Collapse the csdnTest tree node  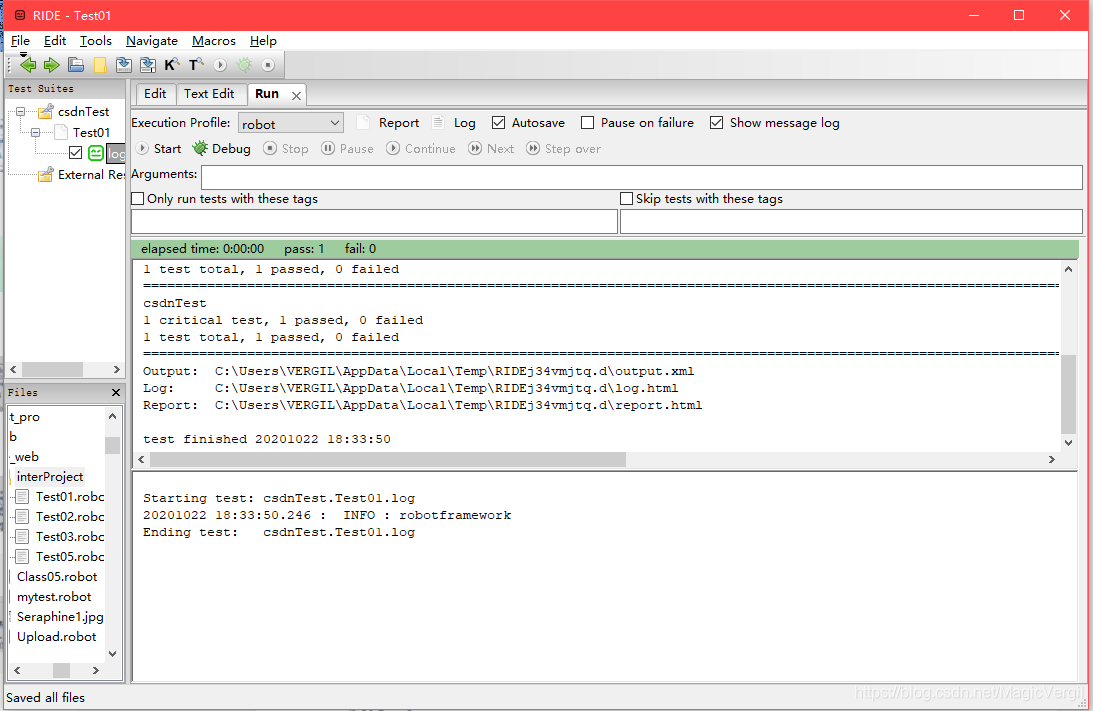point(20,112)
